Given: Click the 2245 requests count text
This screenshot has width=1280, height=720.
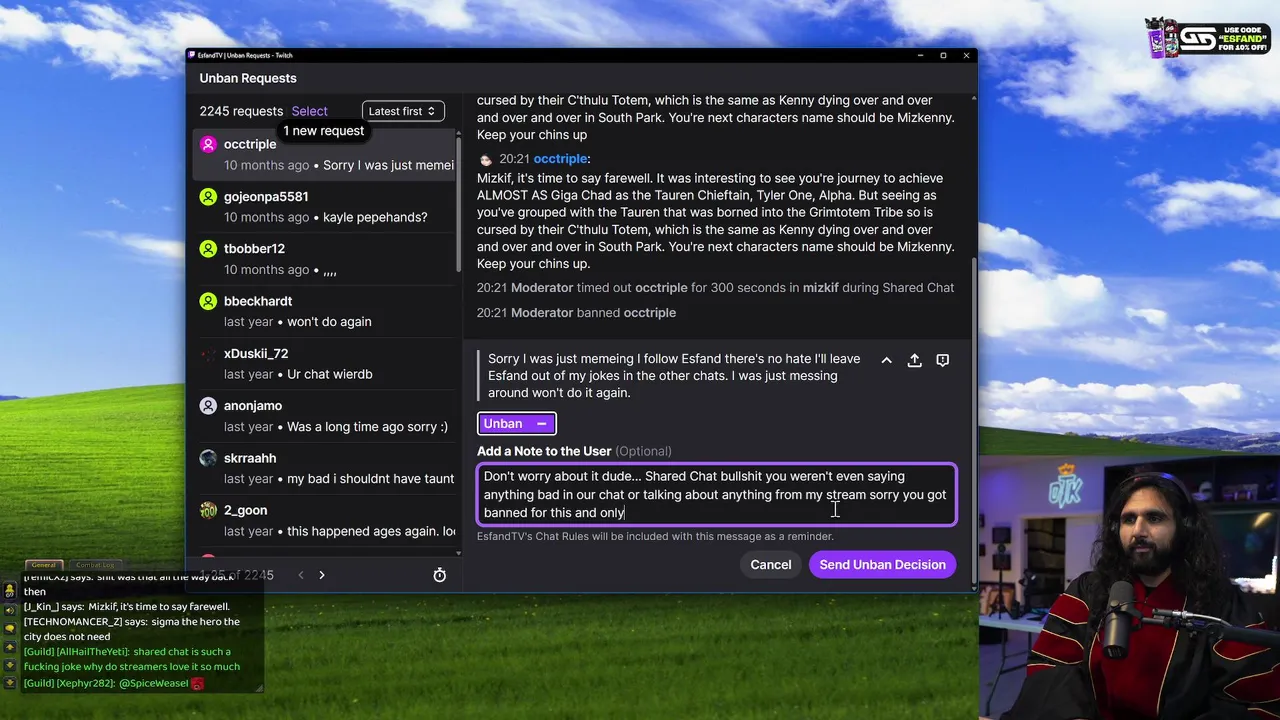Looking at the screenshot, I should [x=241, y=111].
